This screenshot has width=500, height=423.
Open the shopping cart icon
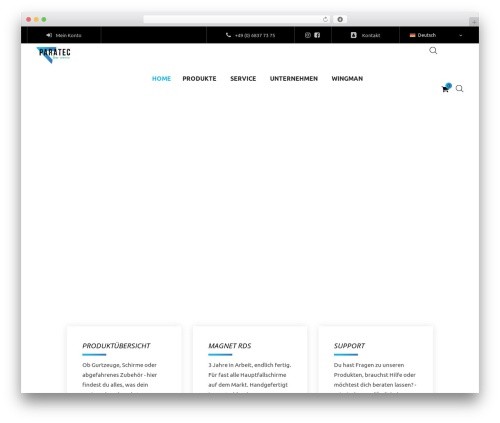445,89
